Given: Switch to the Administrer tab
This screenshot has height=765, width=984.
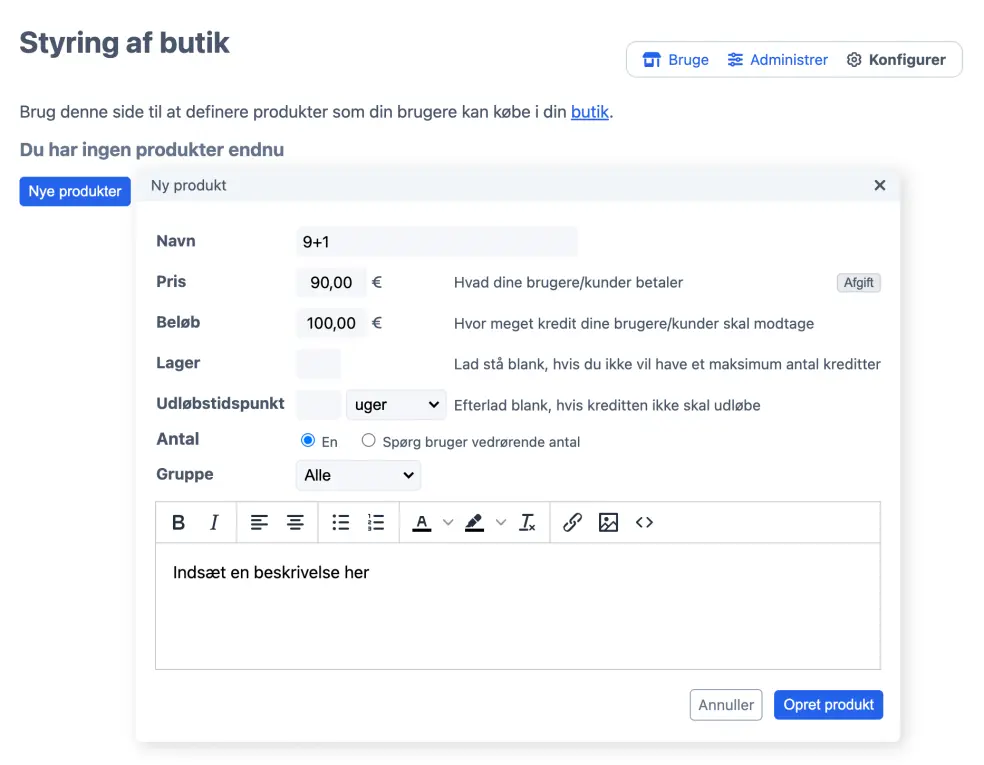Looking at the screenshot, I should [x=778, y=60].
